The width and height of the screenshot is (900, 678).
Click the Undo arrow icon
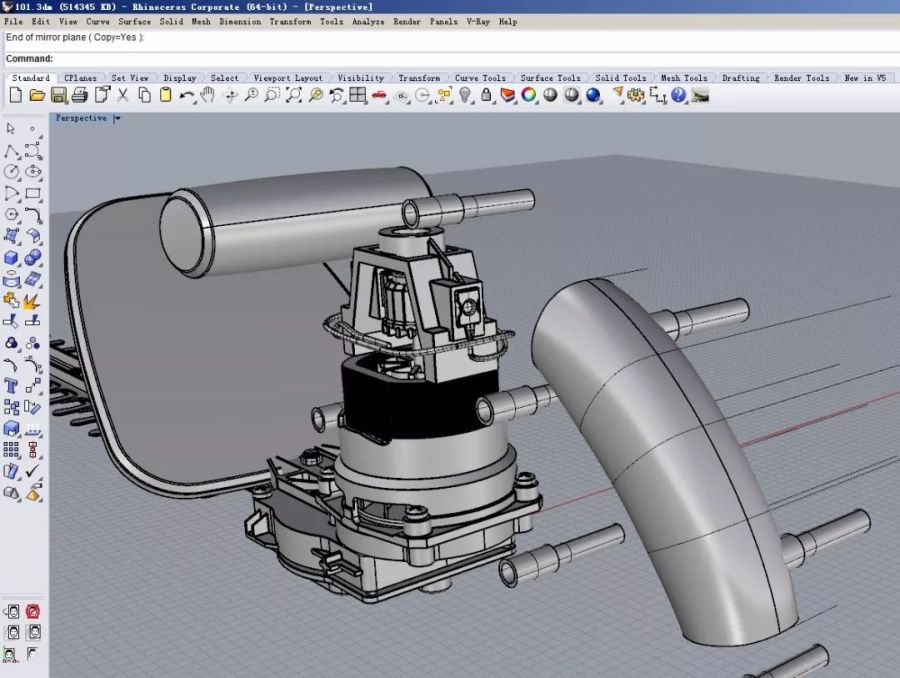(x=187, y=95)
